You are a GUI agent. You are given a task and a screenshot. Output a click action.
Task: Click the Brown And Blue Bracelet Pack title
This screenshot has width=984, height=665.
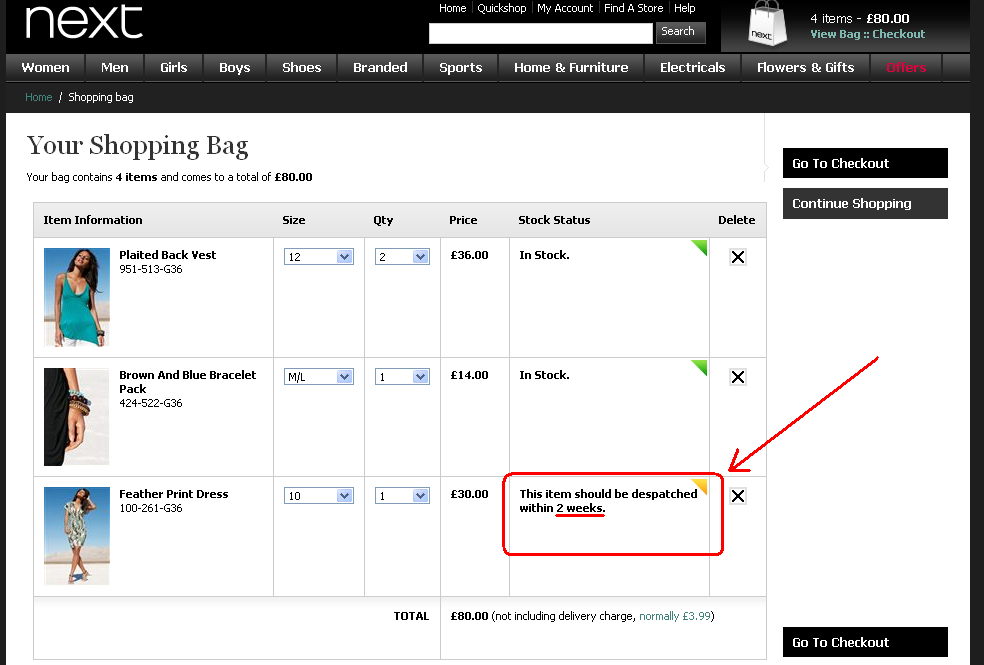(188, 381)
